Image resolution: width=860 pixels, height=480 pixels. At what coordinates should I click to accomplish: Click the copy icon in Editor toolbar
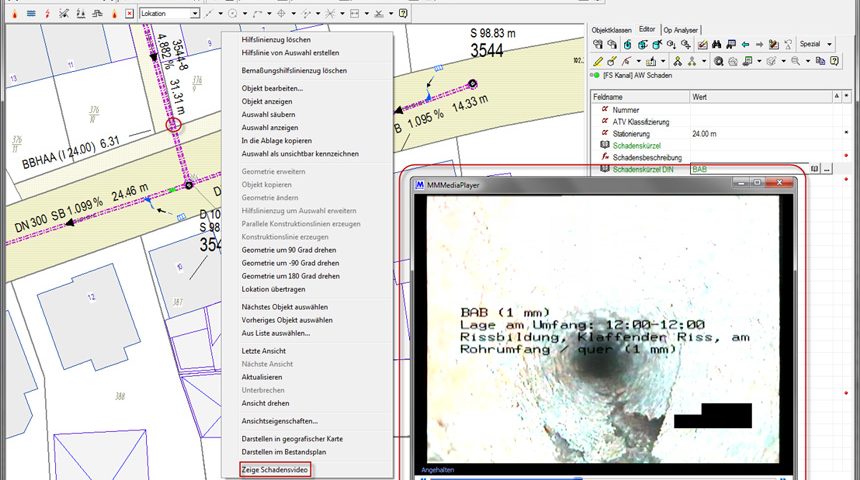[x=819, y=62]
